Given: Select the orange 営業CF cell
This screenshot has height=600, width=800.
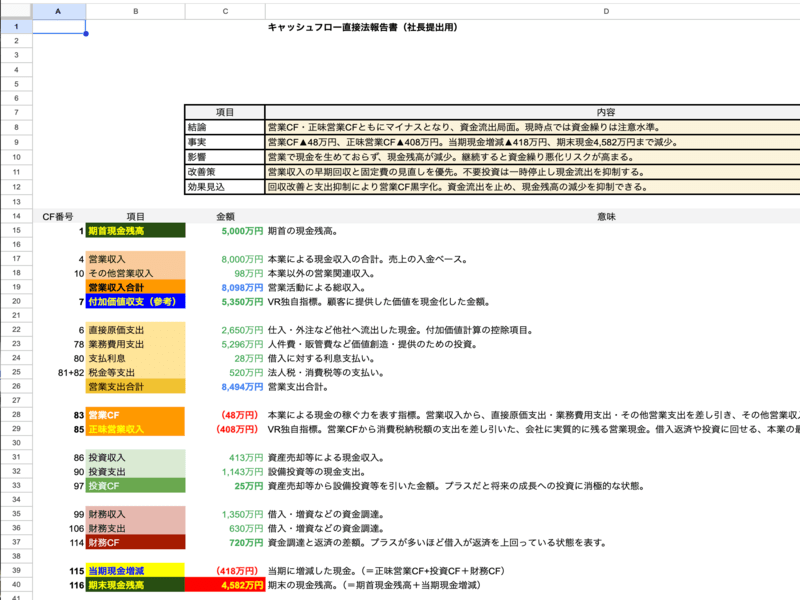Looking at the screenshot, I should point(135,415).
